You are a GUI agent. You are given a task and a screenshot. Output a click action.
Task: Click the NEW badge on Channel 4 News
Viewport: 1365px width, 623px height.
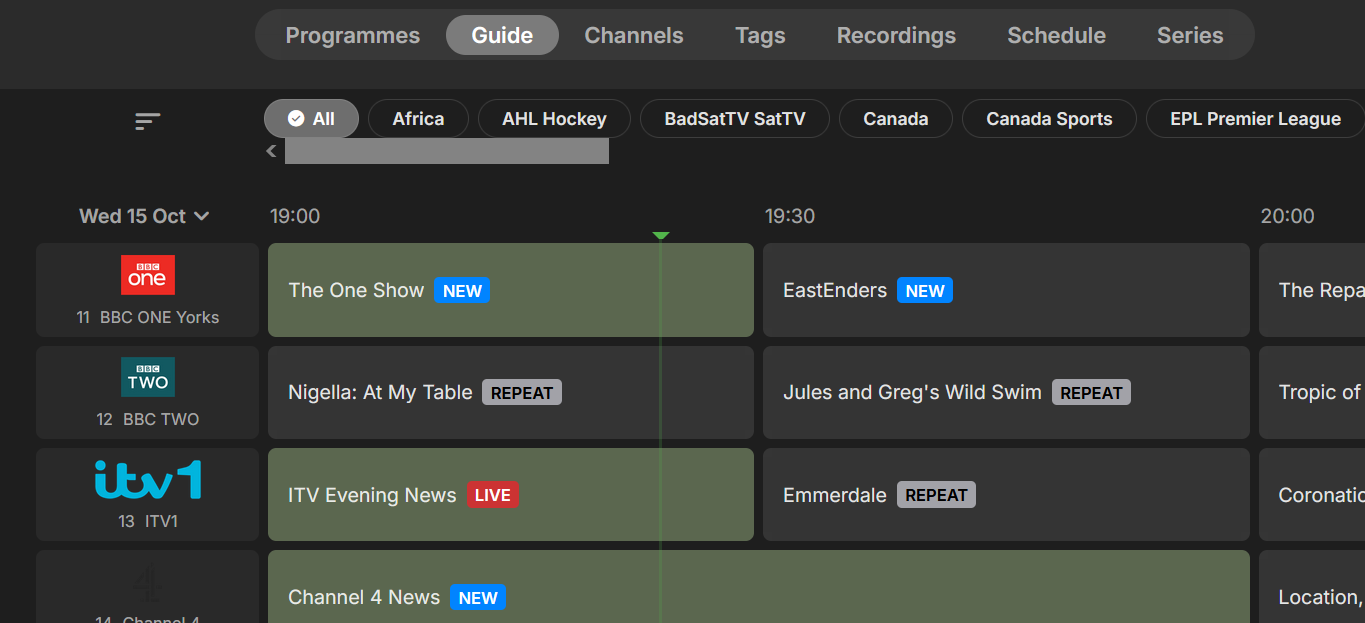point(478,597)
